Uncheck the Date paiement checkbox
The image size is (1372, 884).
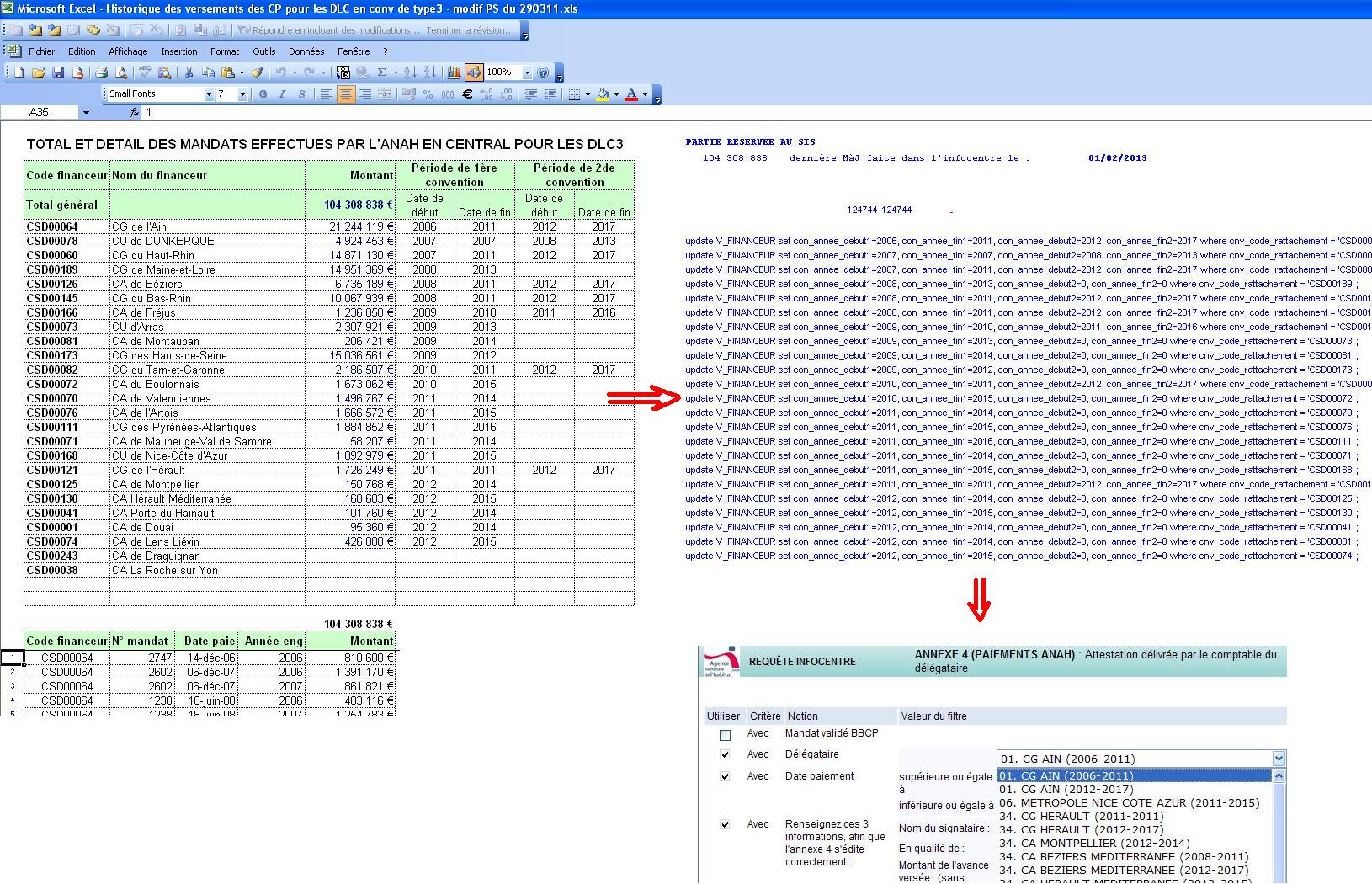coord(725,776)
